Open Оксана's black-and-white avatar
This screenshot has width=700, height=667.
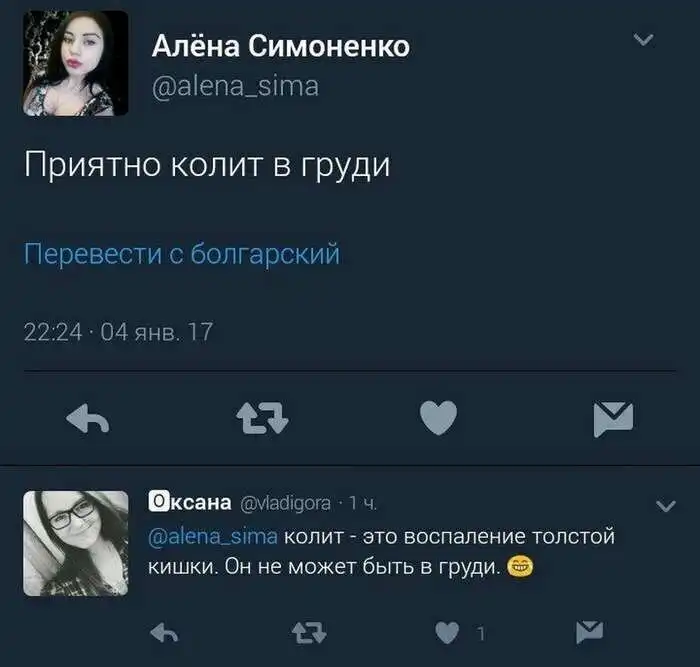click(75, 543)
